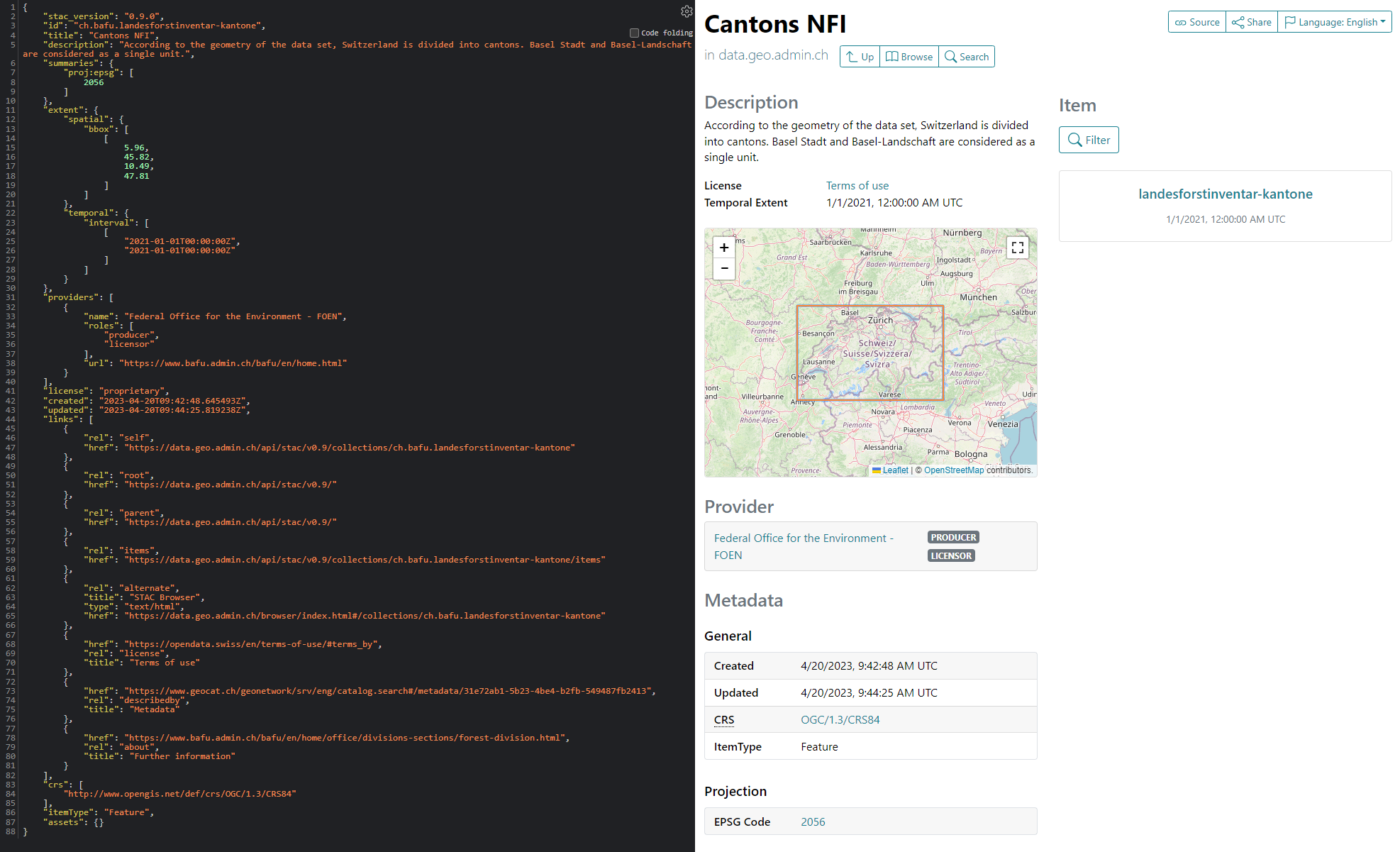Open the code view settings gear
This screenshot has height=852, width=1400.
(x=686, y=11)
